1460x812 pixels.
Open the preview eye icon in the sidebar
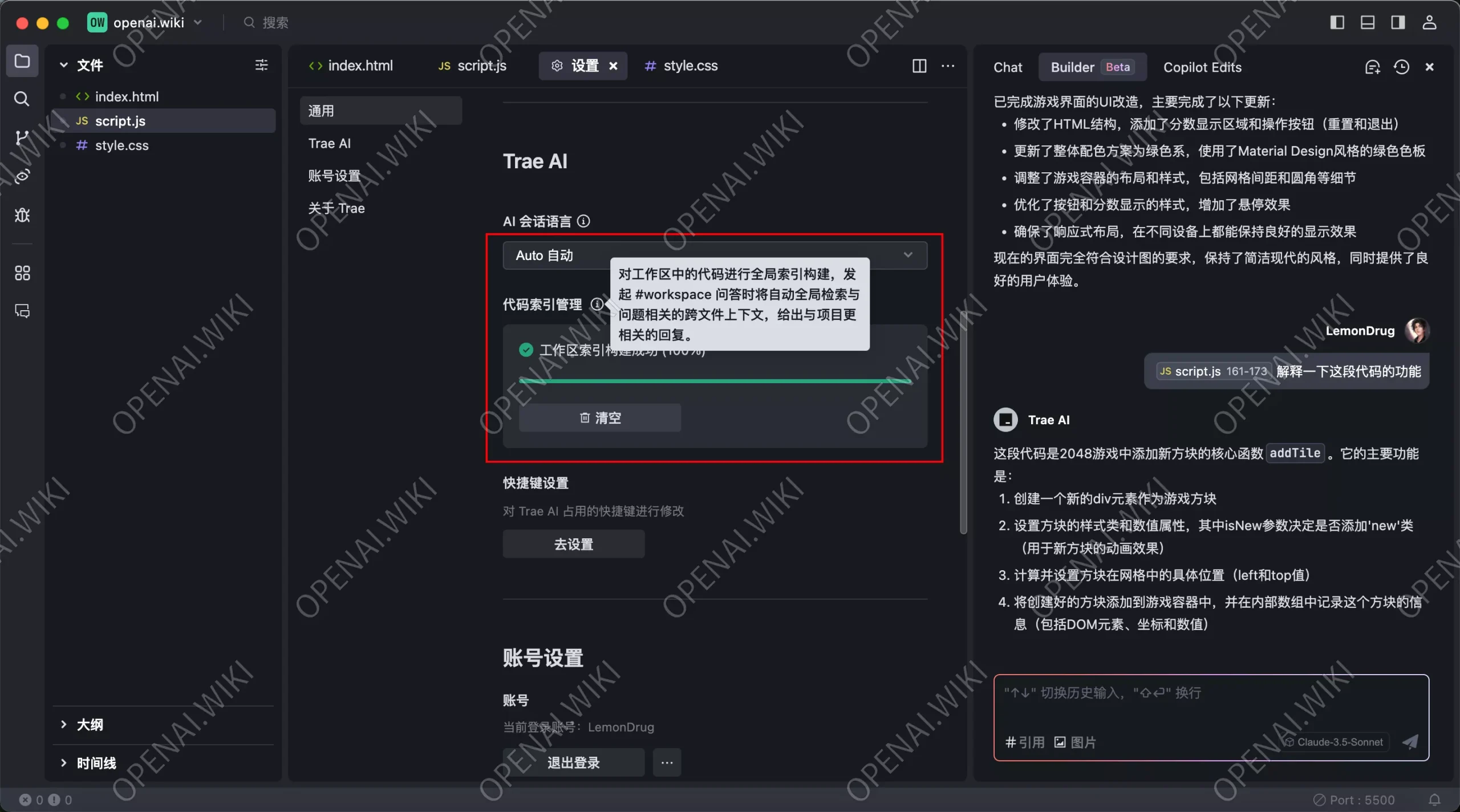pos(22,176)
